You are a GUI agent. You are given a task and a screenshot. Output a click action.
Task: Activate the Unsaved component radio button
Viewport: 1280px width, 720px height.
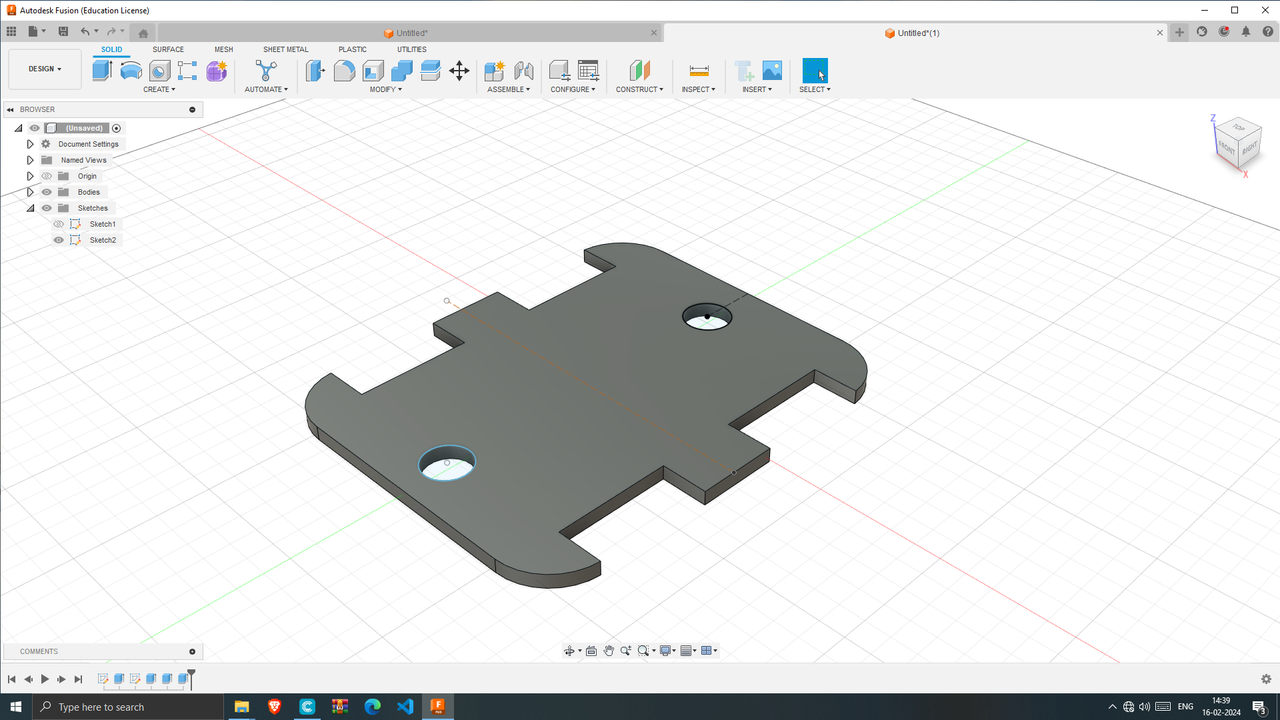point(116,128)
